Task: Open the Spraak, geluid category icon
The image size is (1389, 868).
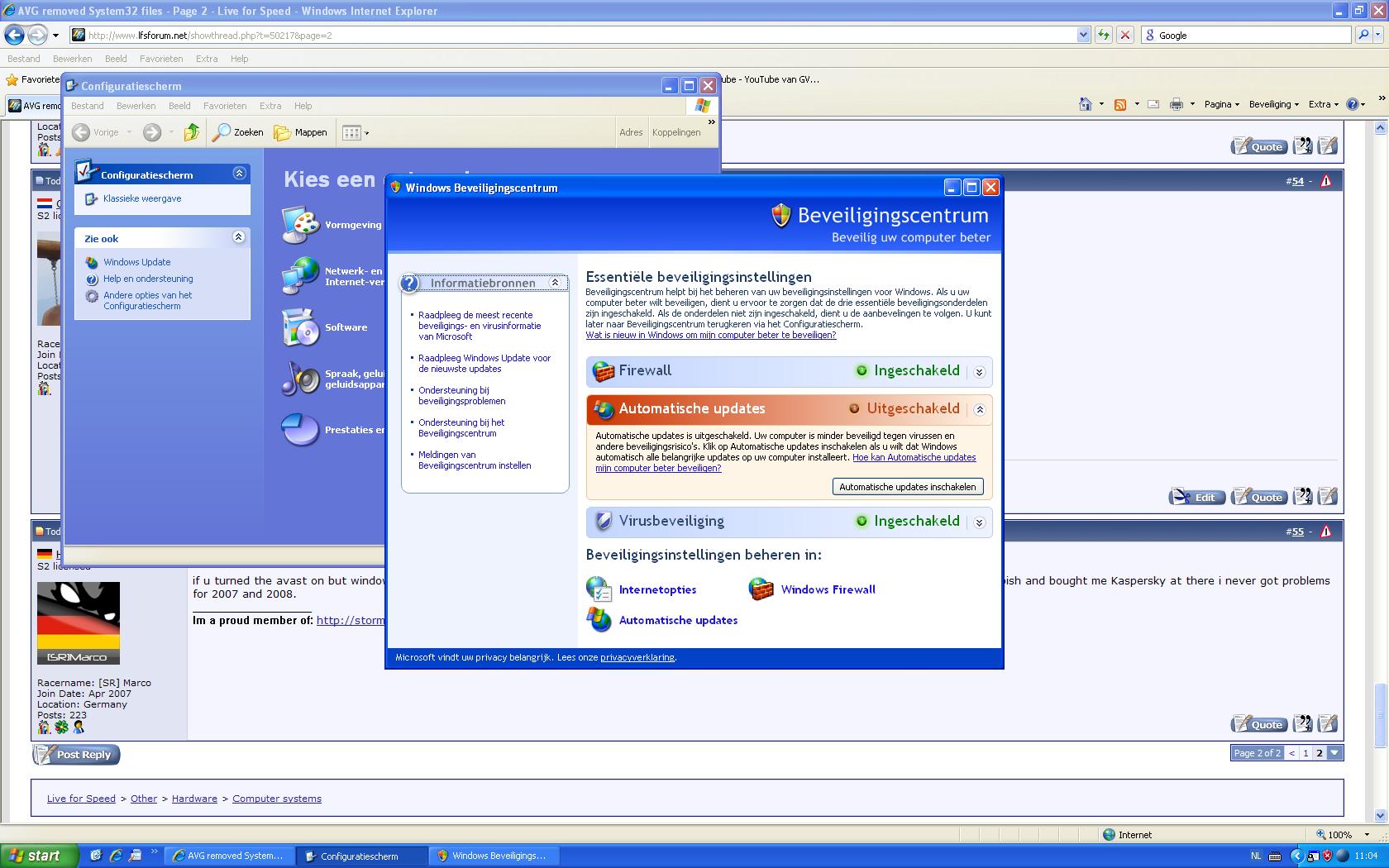Action: click(299, 379)
